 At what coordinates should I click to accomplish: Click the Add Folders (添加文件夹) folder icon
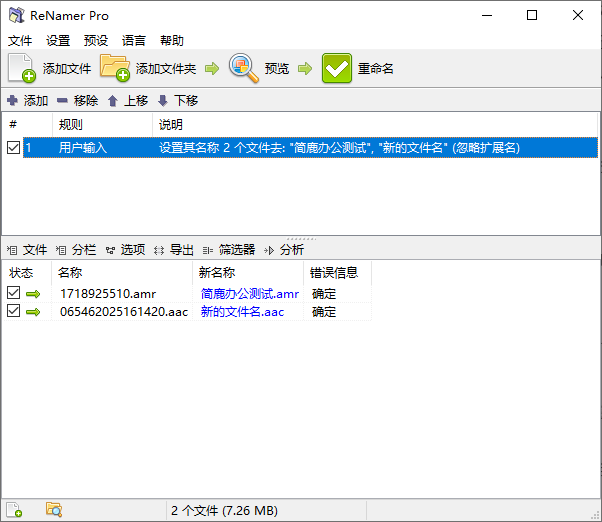click(x=115, y=68)
